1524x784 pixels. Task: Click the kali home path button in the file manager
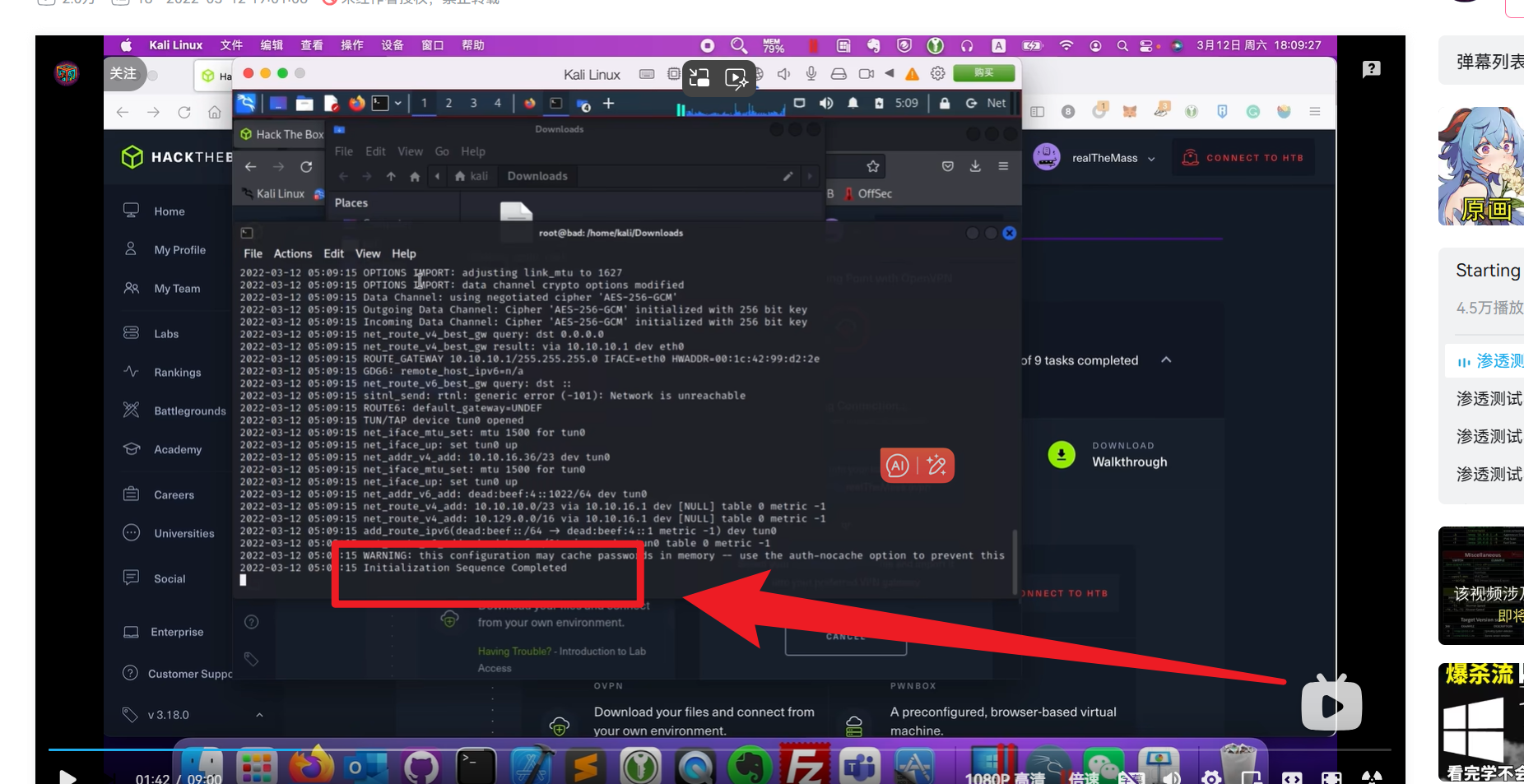pos(472,176)
